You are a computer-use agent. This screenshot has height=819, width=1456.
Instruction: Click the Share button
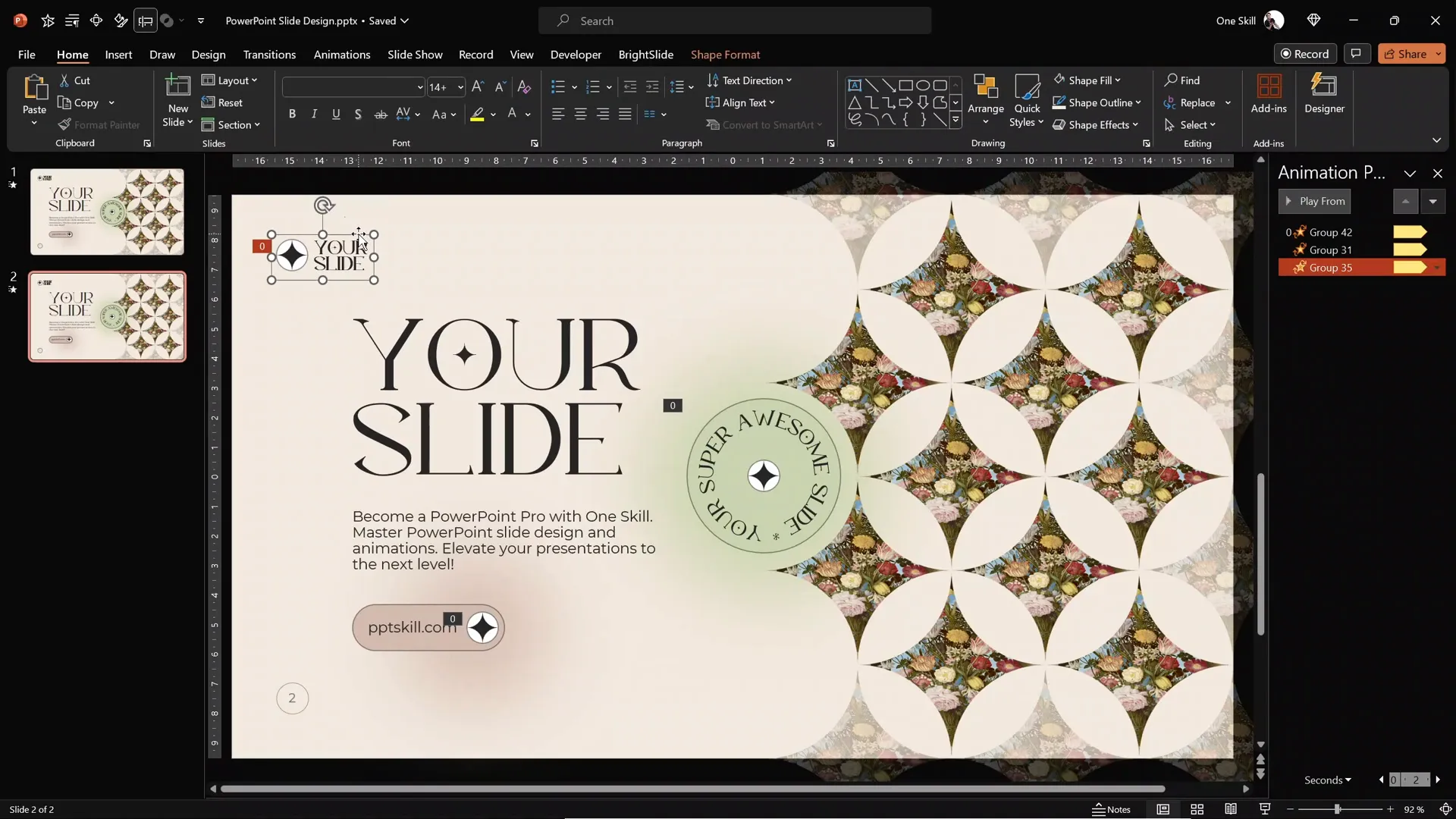click(x=1404, y=54)
